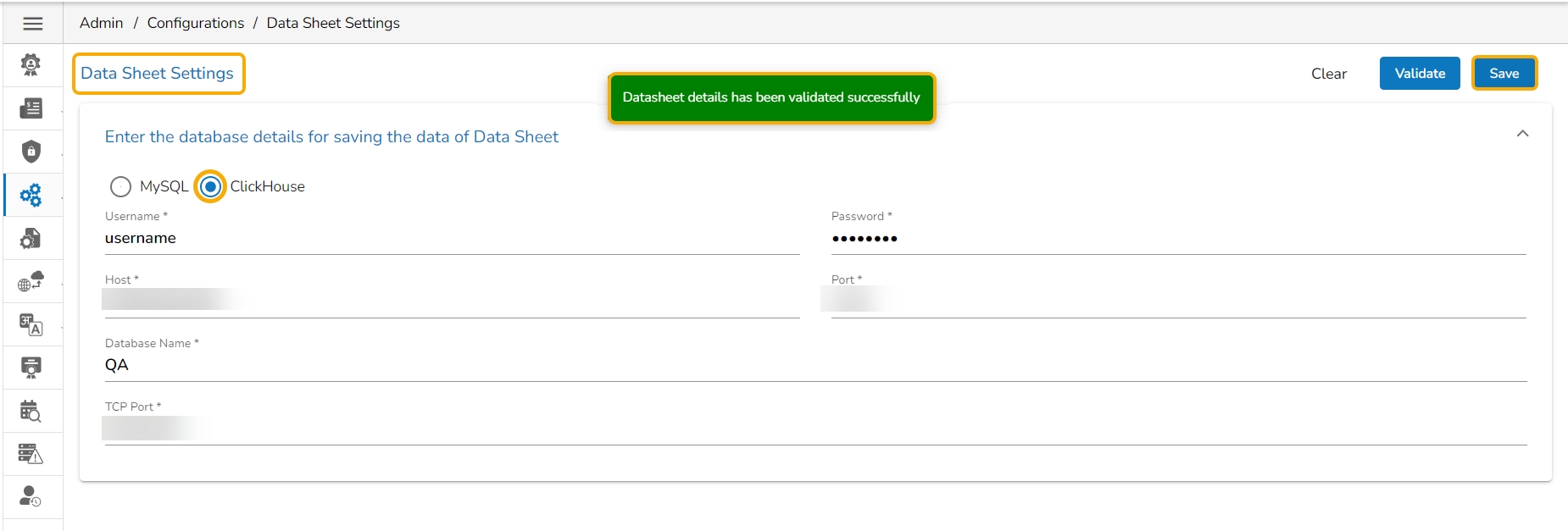Go to Admin in the breadcrumb

(102, 23)
